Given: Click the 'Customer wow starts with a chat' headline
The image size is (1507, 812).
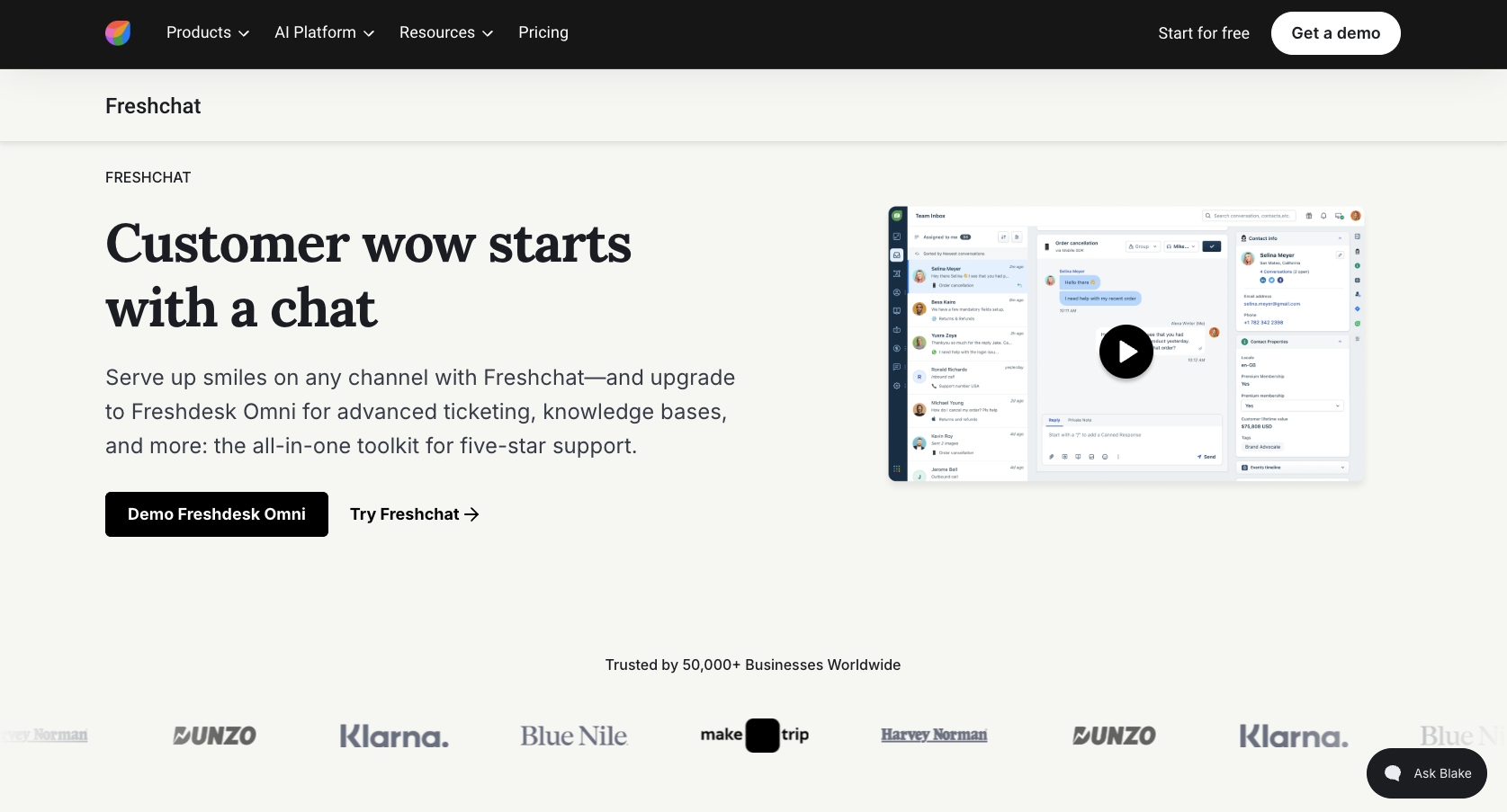Looking at the screenshot, I should point(369,276).
